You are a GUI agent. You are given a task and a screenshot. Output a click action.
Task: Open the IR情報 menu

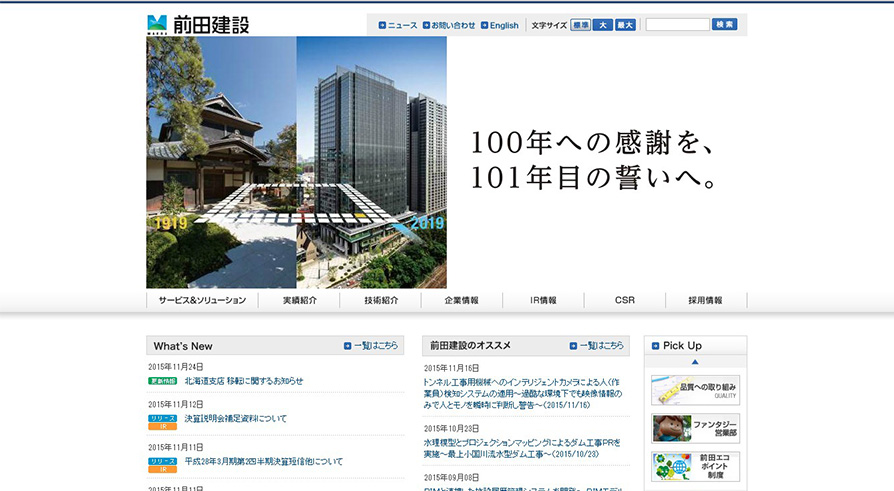tap(543, 300)
